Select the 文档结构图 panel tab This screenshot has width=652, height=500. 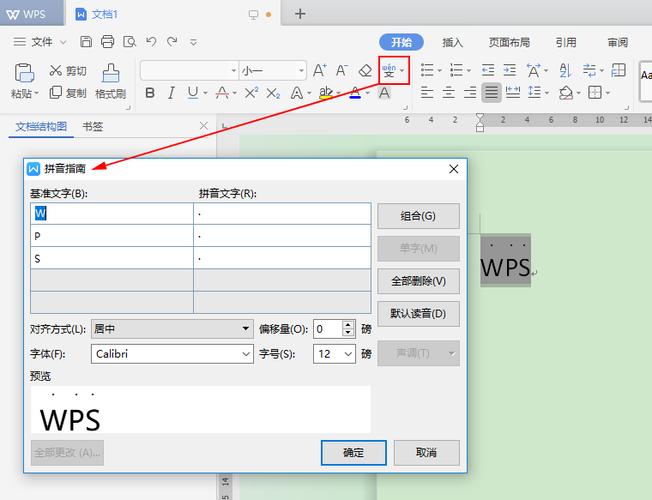click(x=41, y=126)
